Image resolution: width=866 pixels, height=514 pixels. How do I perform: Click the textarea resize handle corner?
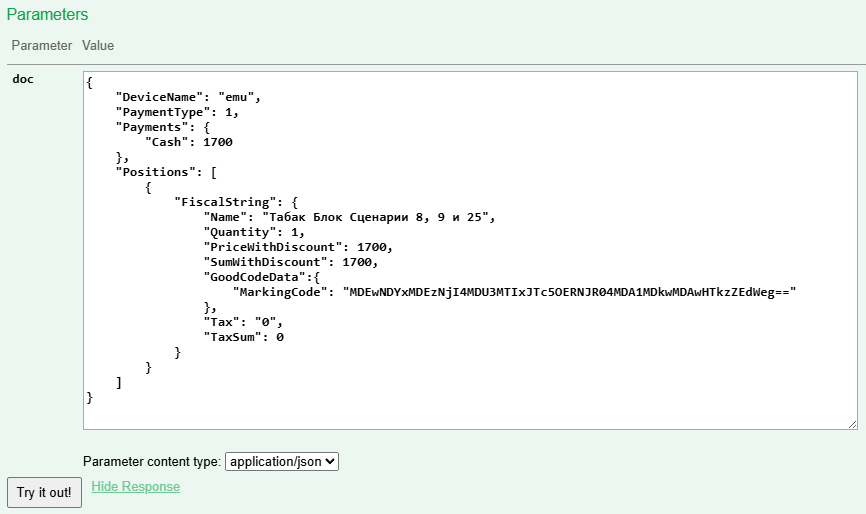click(852, 424)
